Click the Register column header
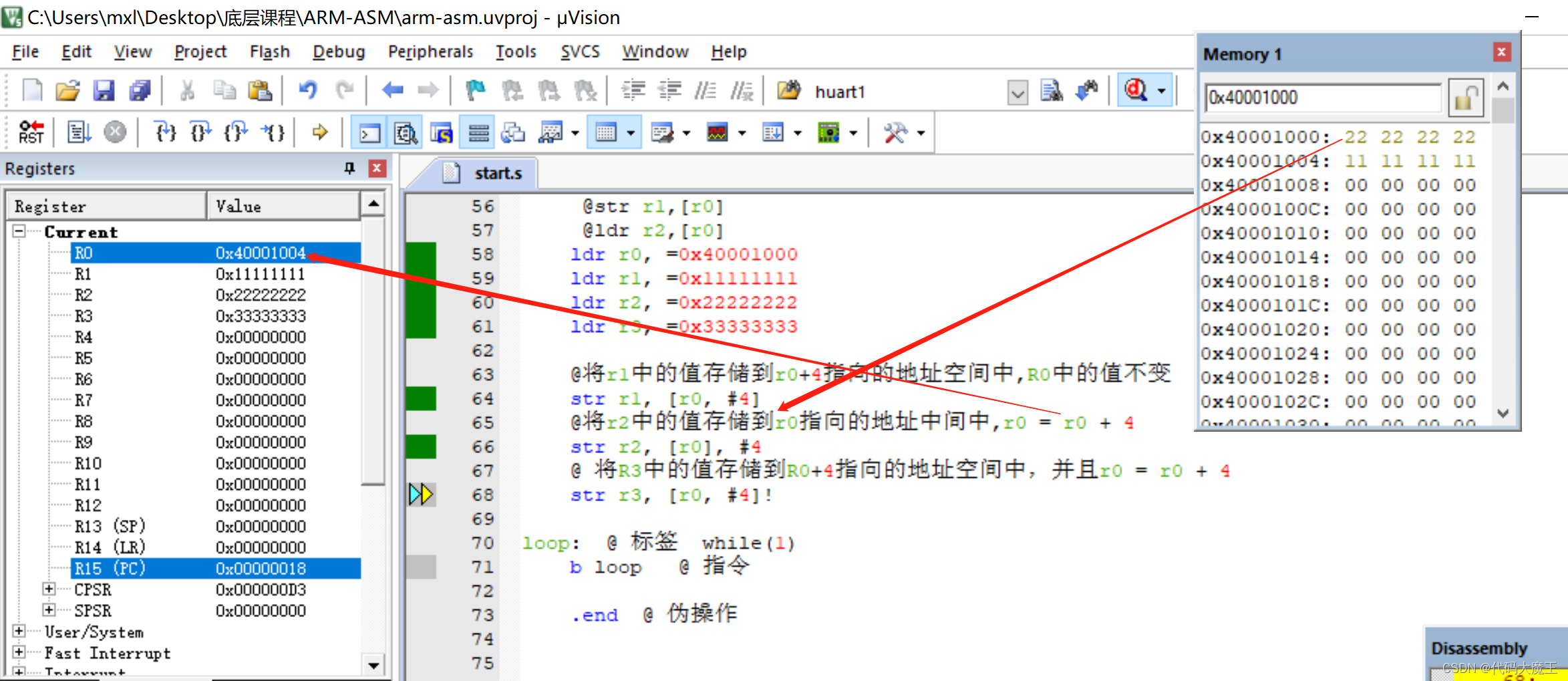 [x=106, y=206]
